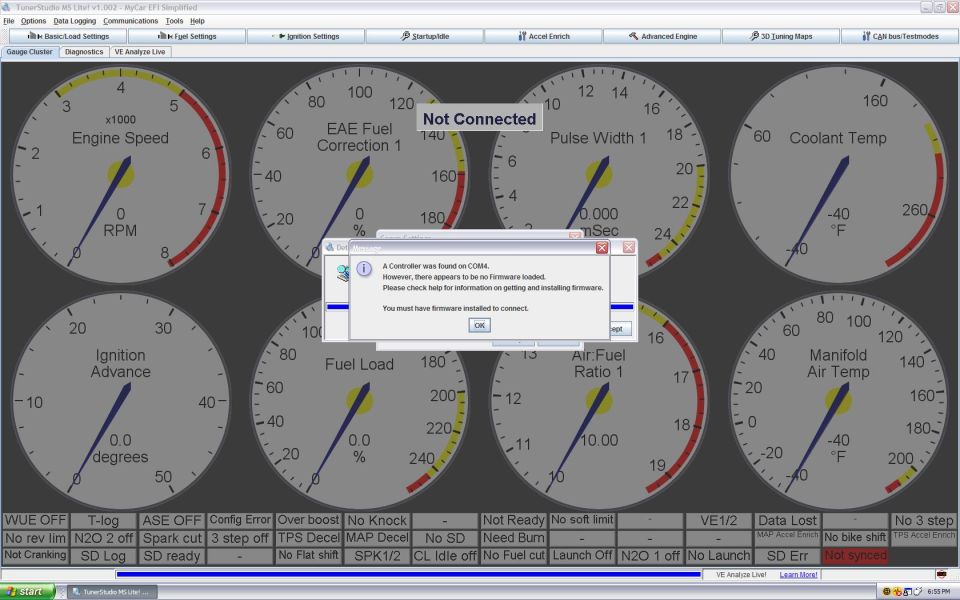Screen dimensions: 960x600
Task: Click the EAE Fuel Correction 1 gauge
Action: pos(359,175)
